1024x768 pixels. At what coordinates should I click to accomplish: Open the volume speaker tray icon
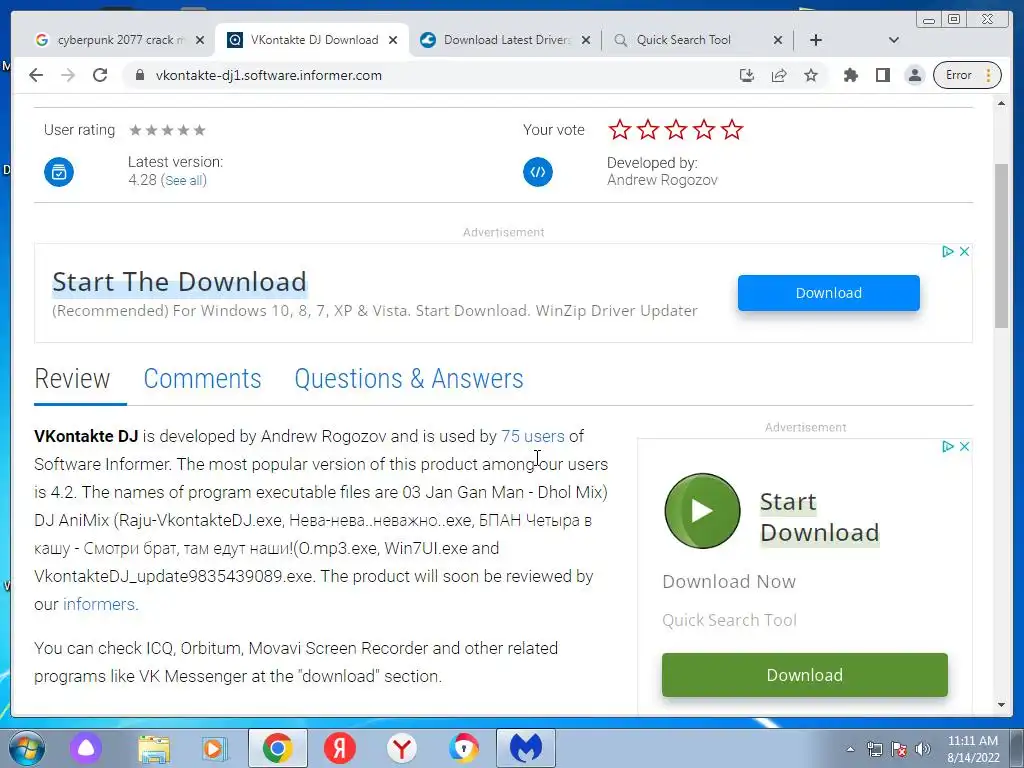[922, 749]
